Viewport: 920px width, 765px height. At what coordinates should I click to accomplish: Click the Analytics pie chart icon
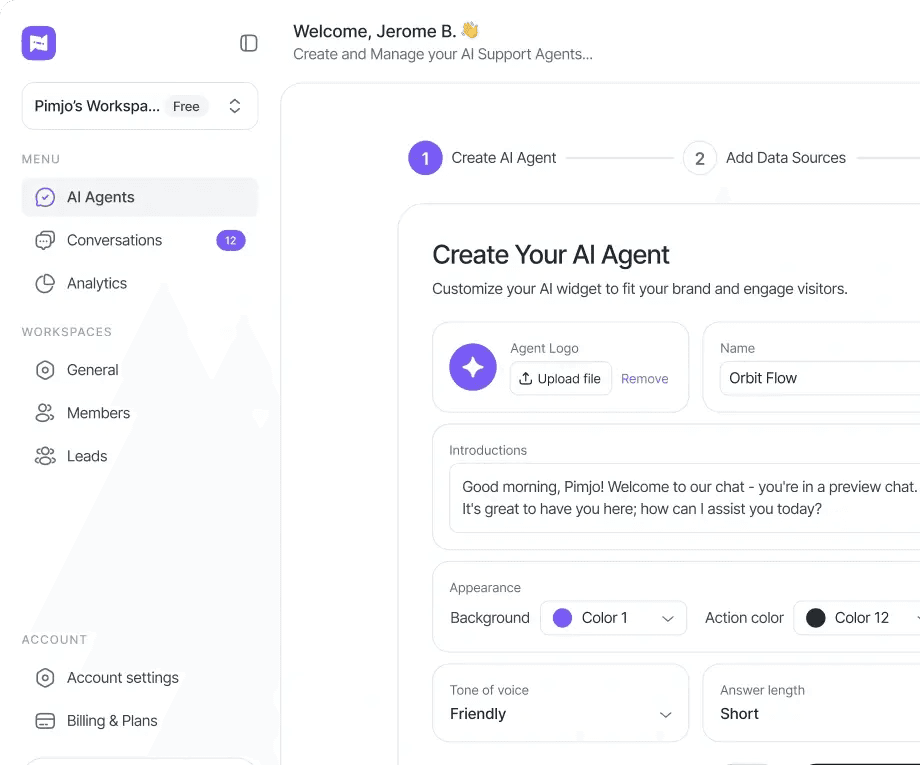point(45,283)
